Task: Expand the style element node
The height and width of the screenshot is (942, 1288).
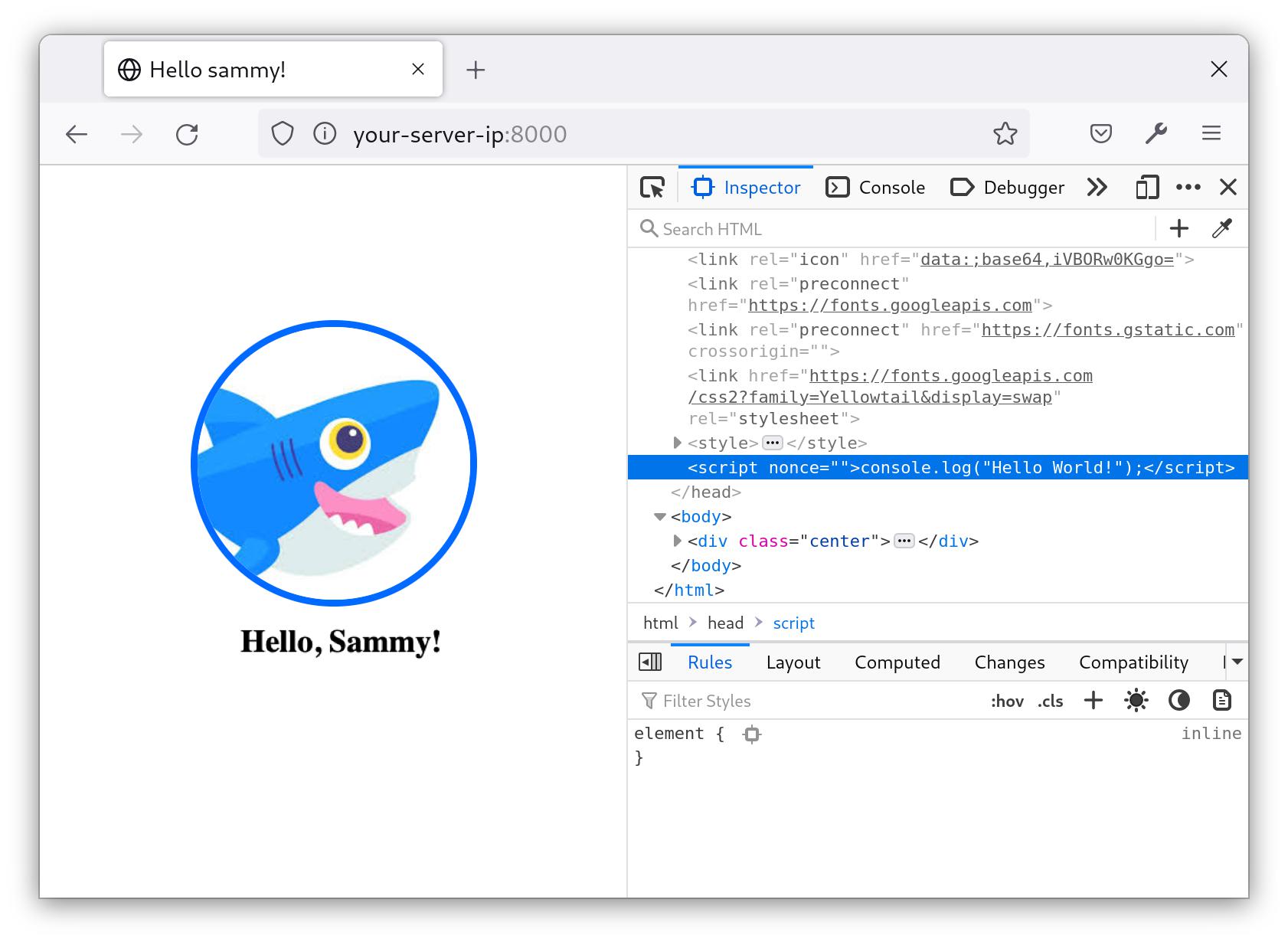Action: click(677, 443)
